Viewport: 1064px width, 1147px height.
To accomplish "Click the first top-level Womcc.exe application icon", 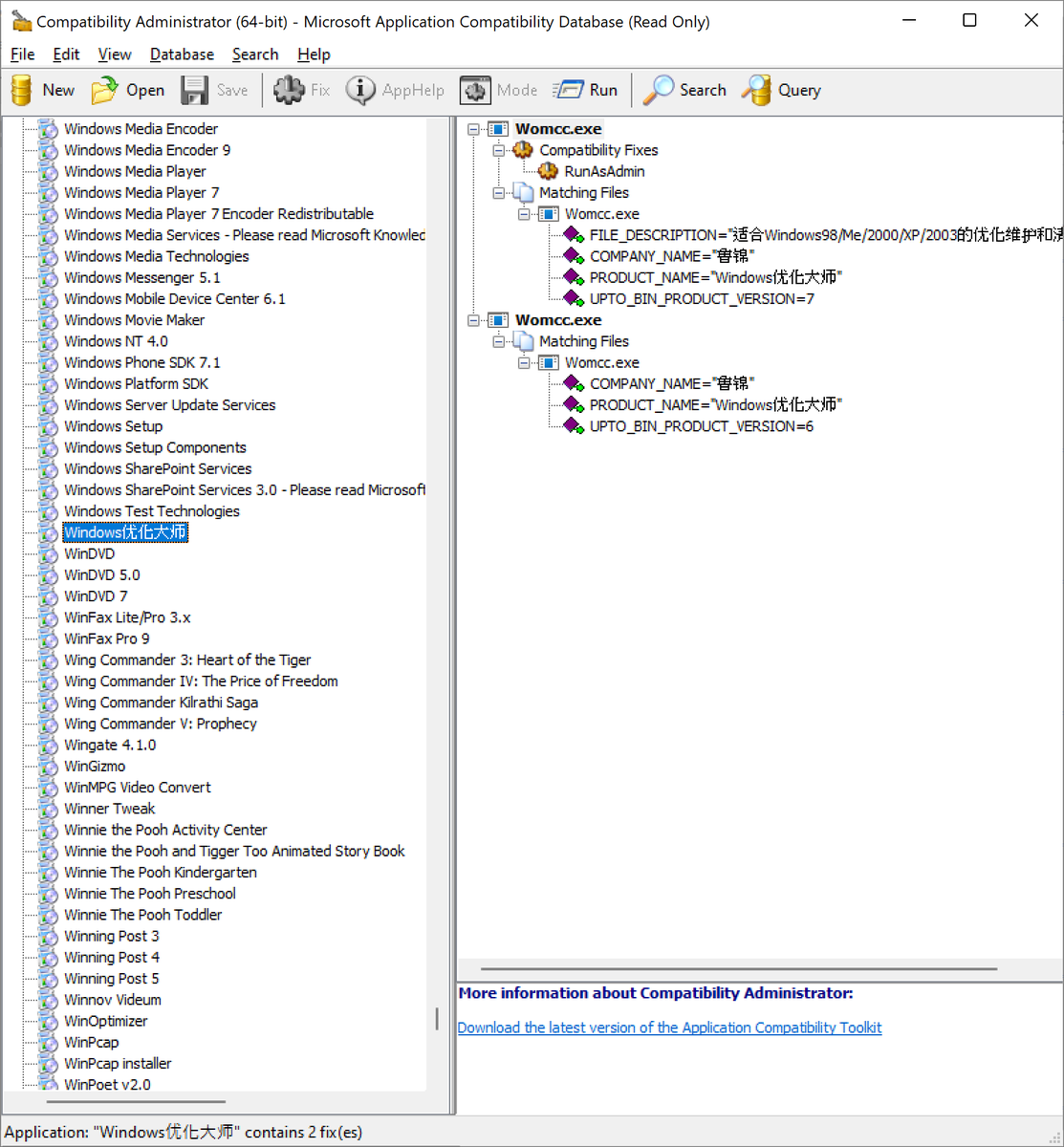I will (498, 129).
